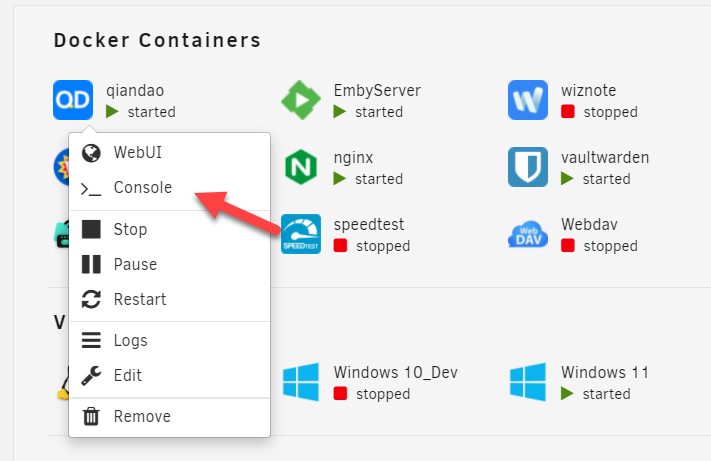Remove the container via trash entry
This screenshot has width=711, height=461.
tap(142, 416)
